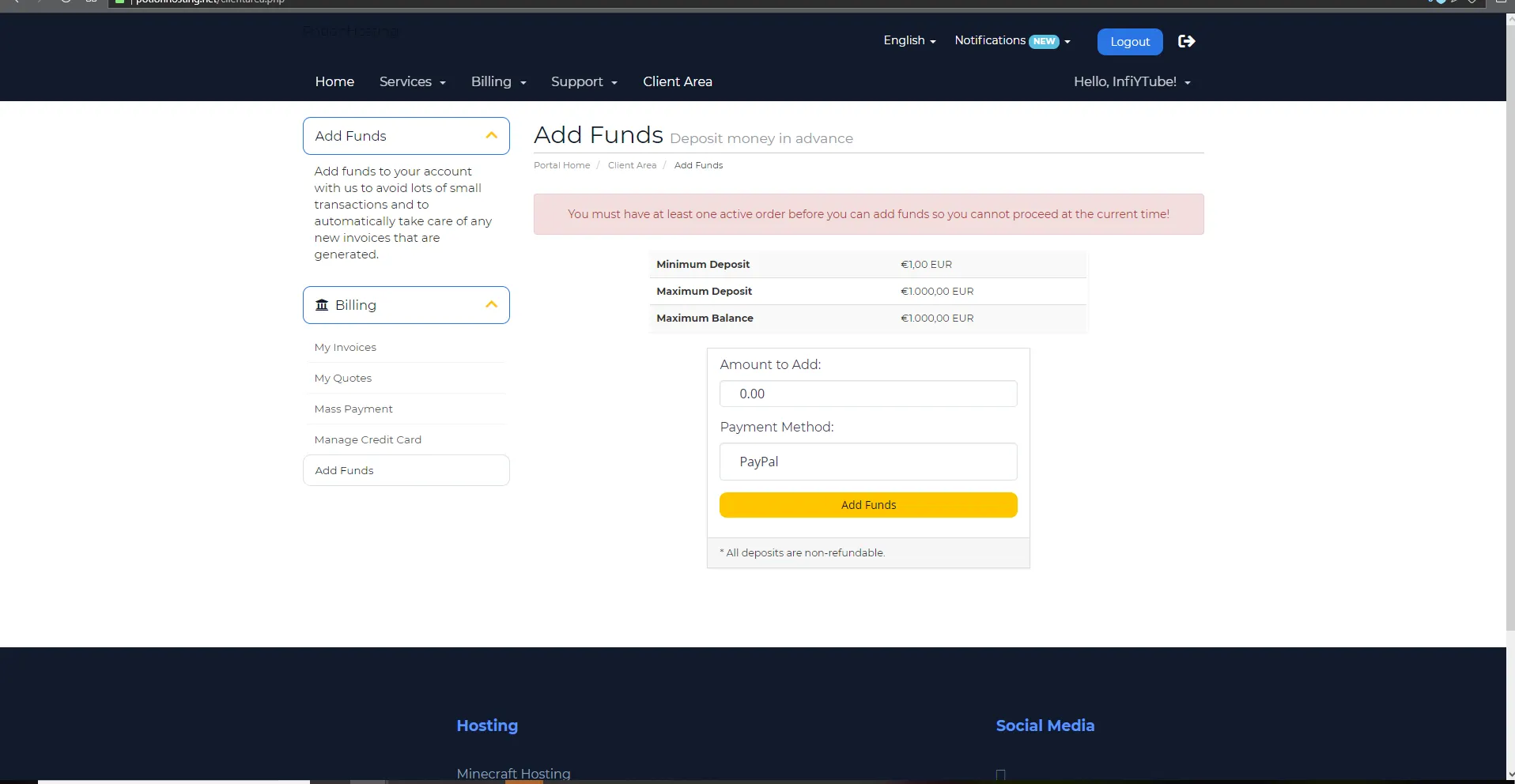Open the Support navigation menu

tap(584, 81)
